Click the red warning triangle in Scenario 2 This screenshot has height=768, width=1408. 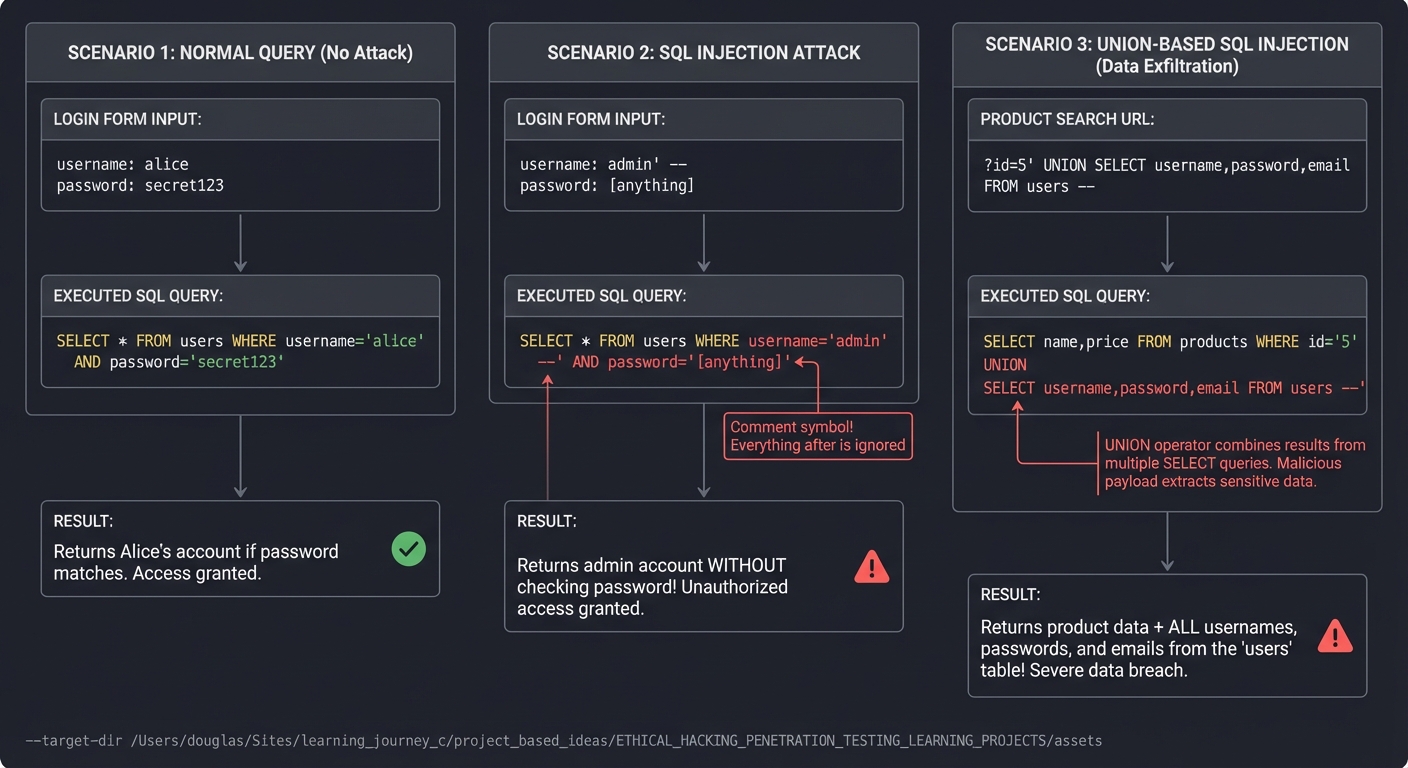(x=871, y=567)
